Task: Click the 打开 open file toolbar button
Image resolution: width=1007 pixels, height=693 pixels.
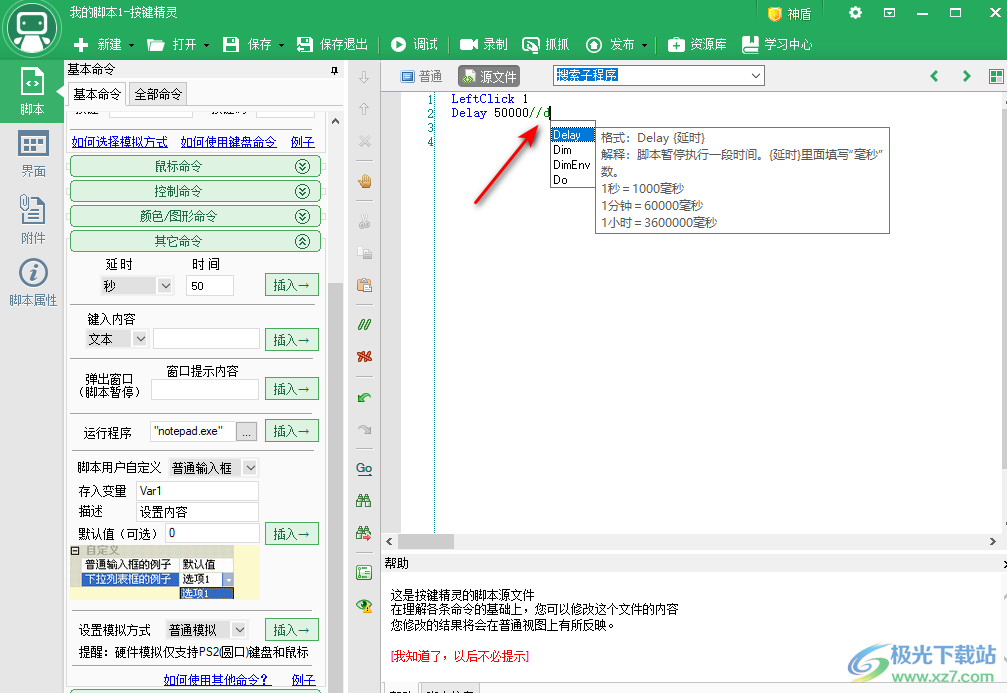Action: 171,44
